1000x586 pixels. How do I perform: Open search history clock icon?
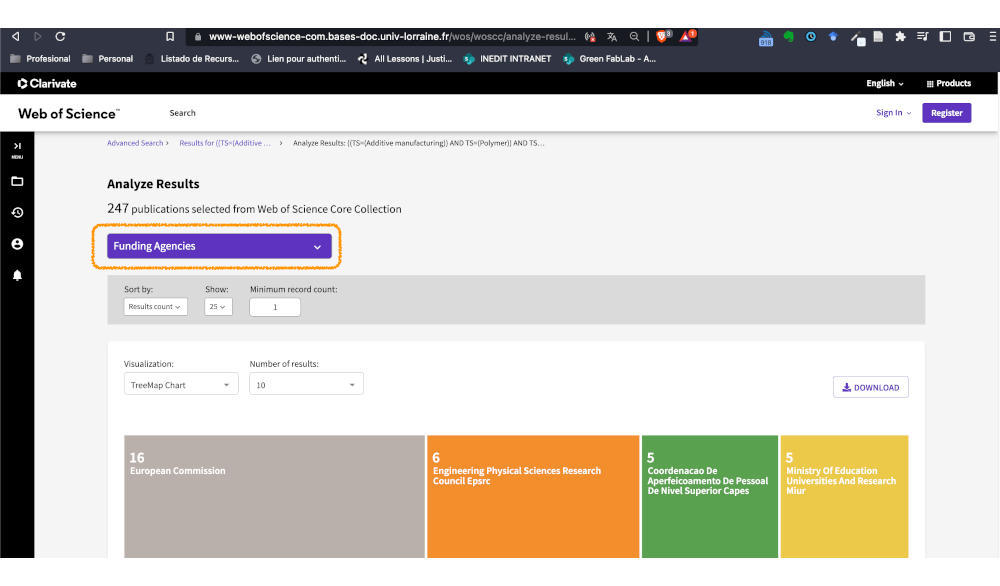click(x=17, y=212)
